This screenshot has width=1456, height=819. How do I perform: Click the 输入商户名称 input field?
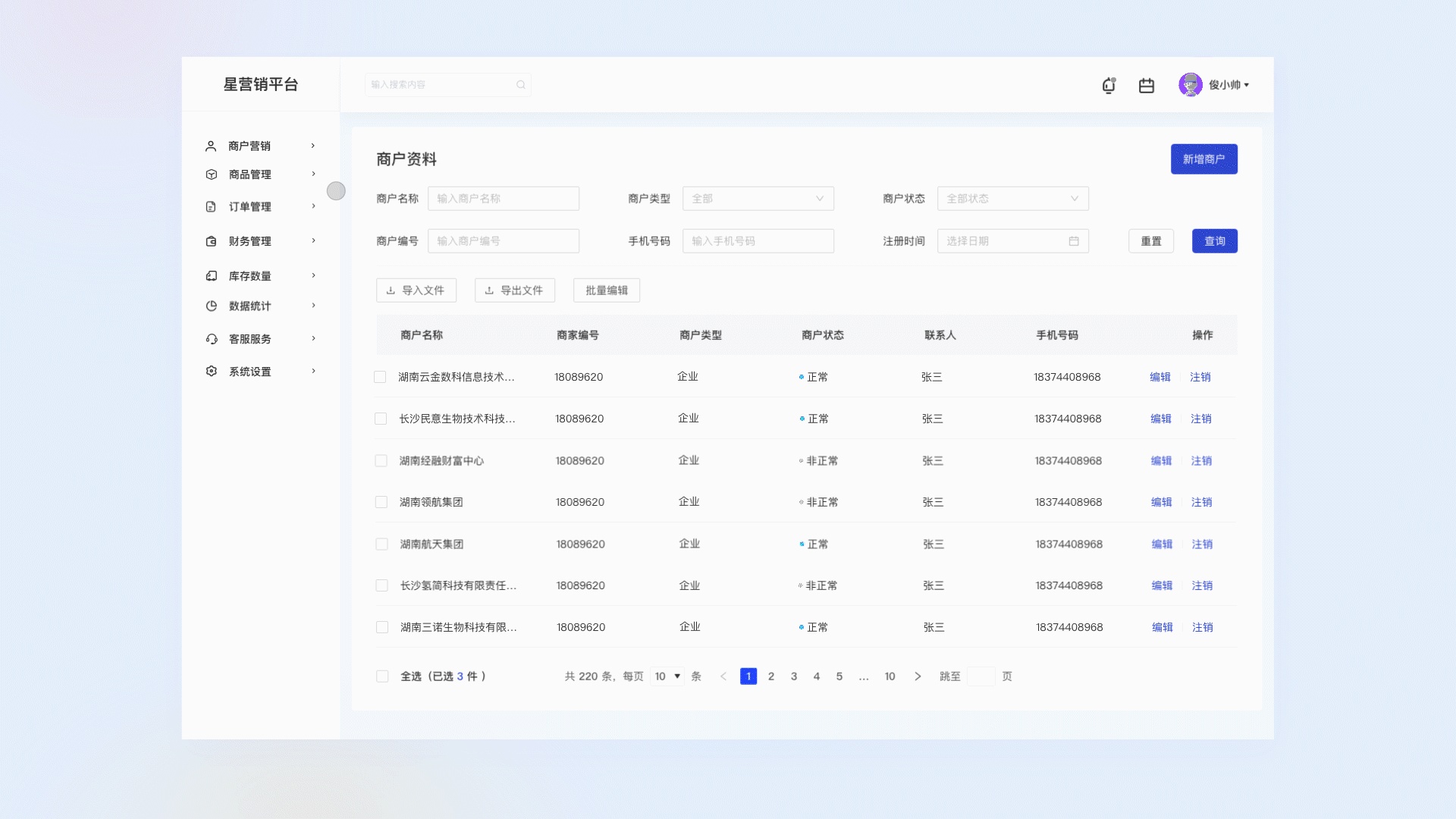tap(503, 199)
